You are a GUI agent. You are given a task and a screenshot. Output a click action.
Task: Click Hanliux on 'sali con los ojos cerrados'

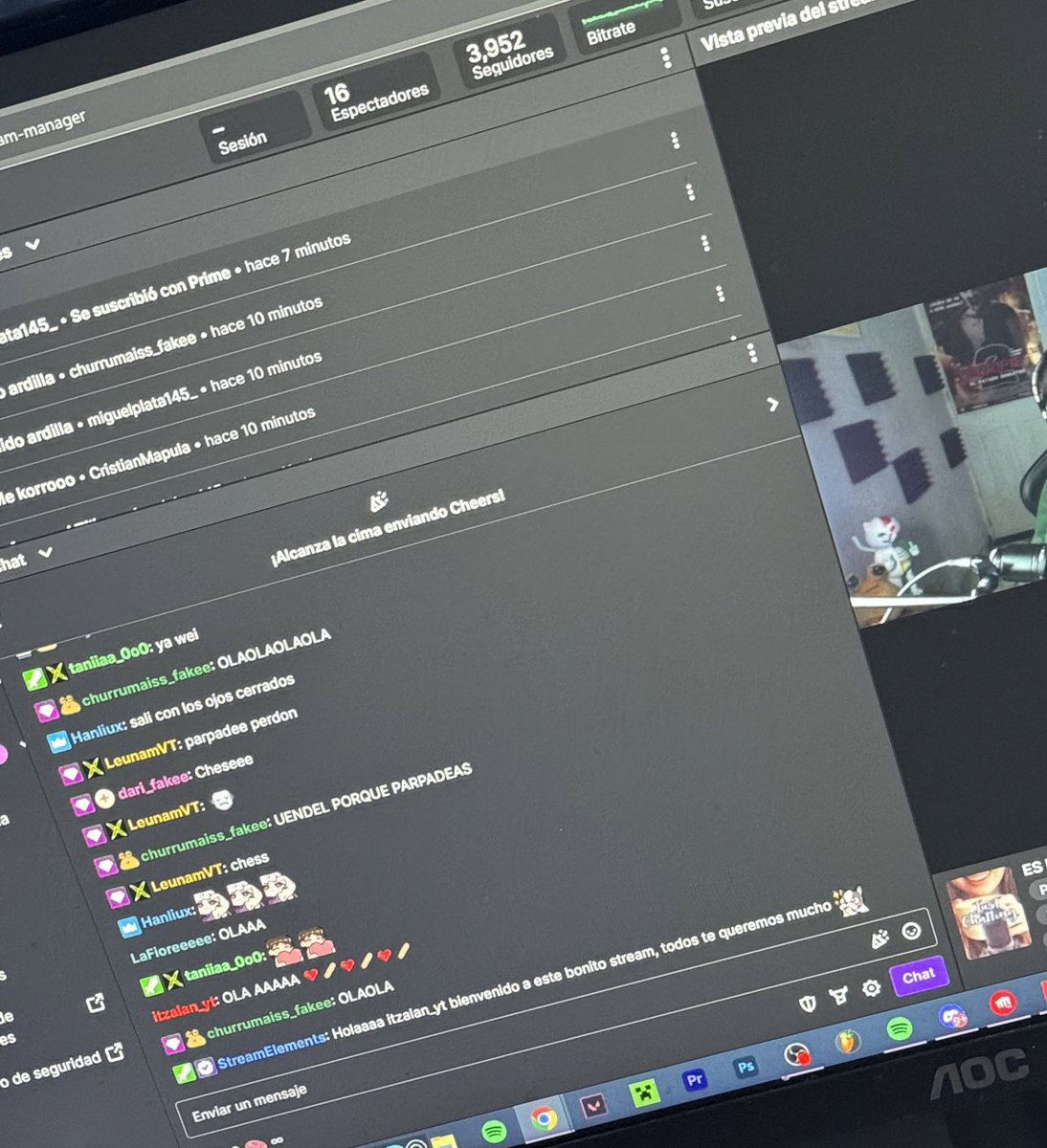tap(99, 732)
